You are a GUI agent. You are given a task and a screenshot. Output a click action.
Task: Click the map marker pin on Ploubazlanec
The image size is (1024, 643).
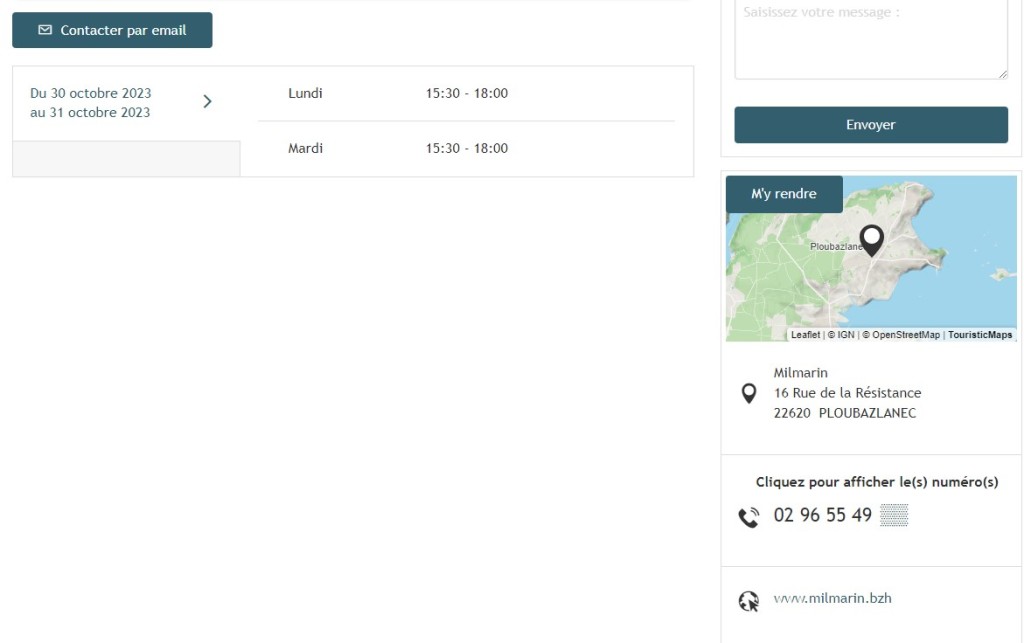coord(872,240)
